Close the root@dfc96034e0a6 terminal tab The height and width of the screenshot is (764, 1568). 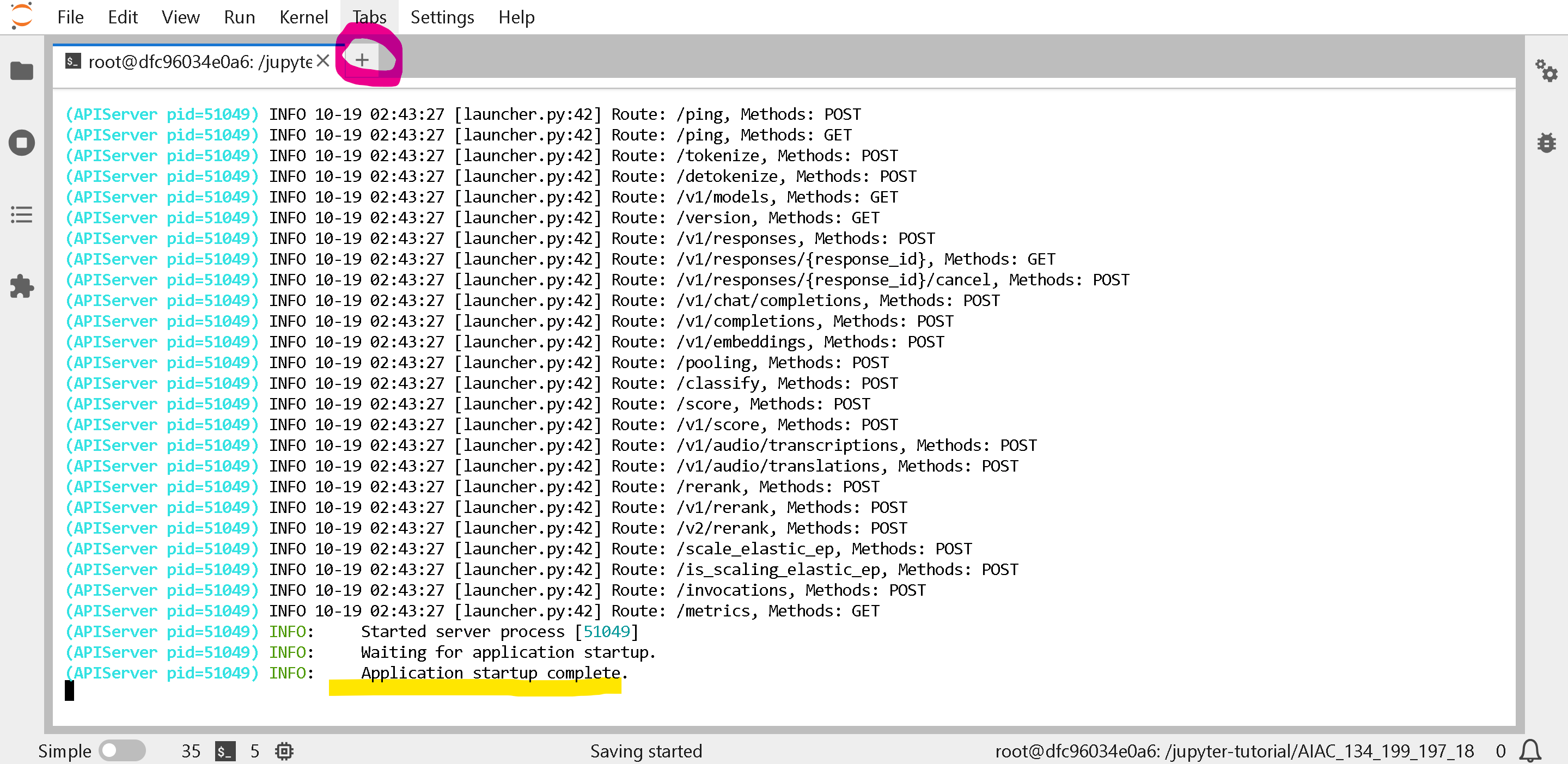[x=323, y=61]
